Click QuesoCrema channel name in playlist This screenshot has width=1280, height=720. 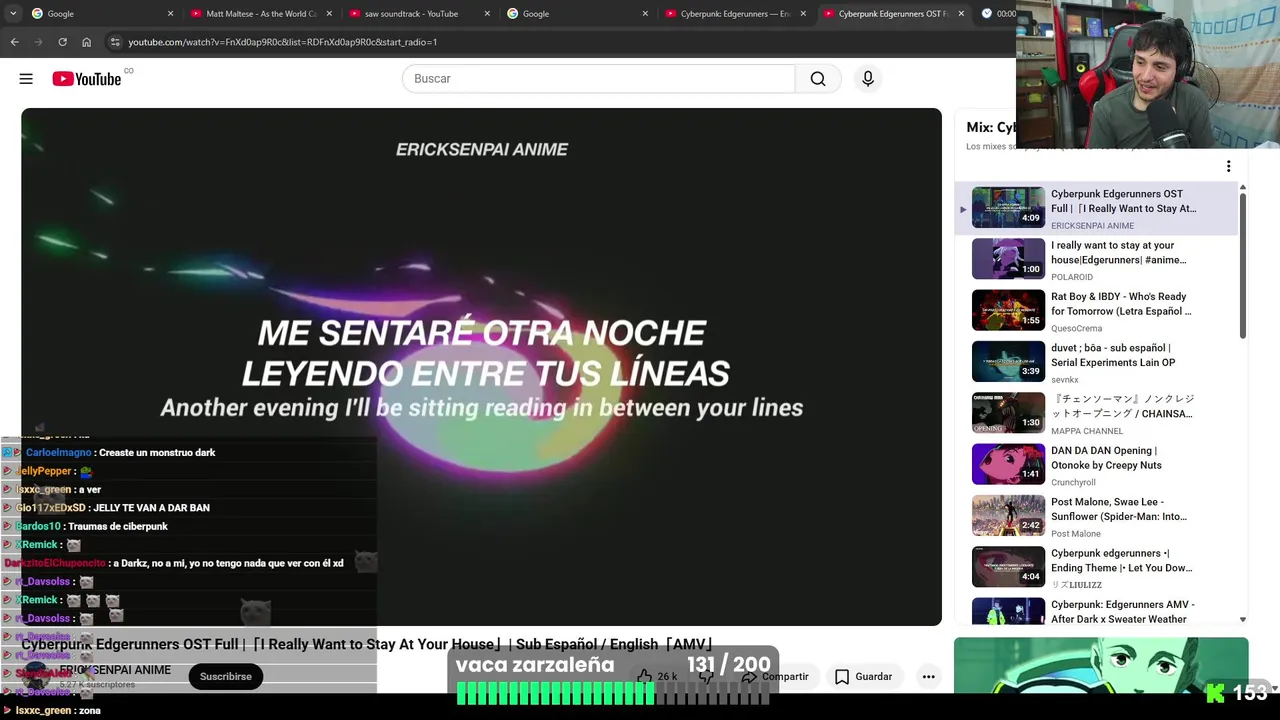tap(1076, 328)
